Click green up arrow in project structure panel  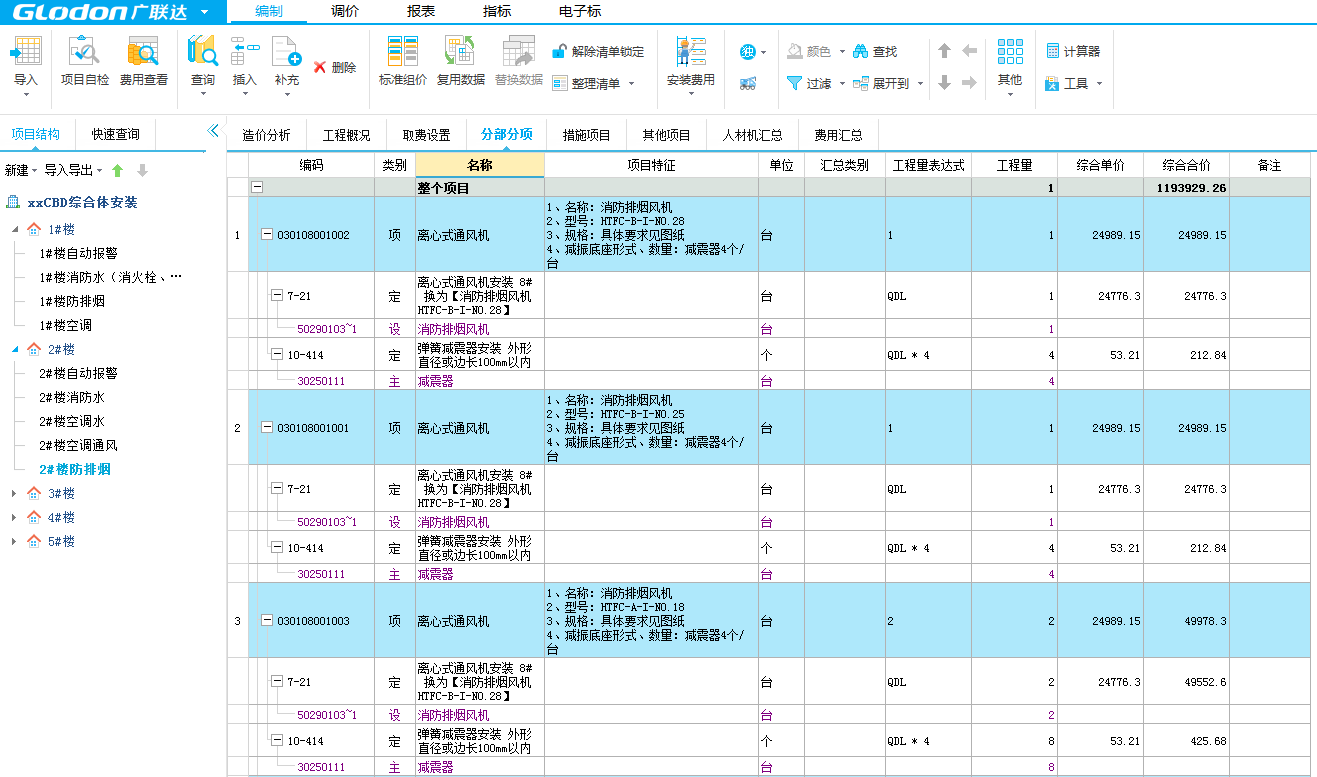pyautogui.click(x=118, y=171)
